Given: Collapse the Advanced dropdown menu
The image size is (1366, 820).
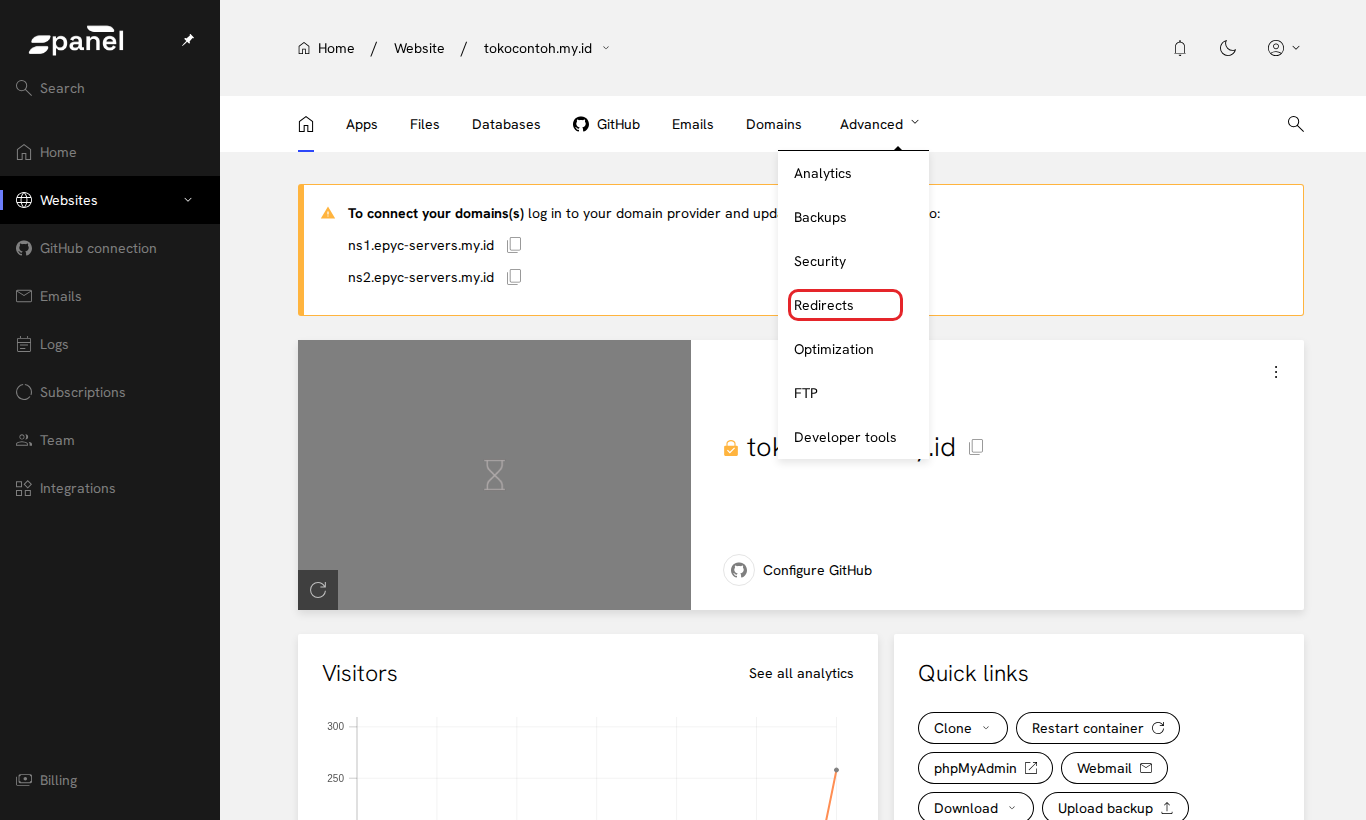Looking at the screenshot, I should pos(880,124).
